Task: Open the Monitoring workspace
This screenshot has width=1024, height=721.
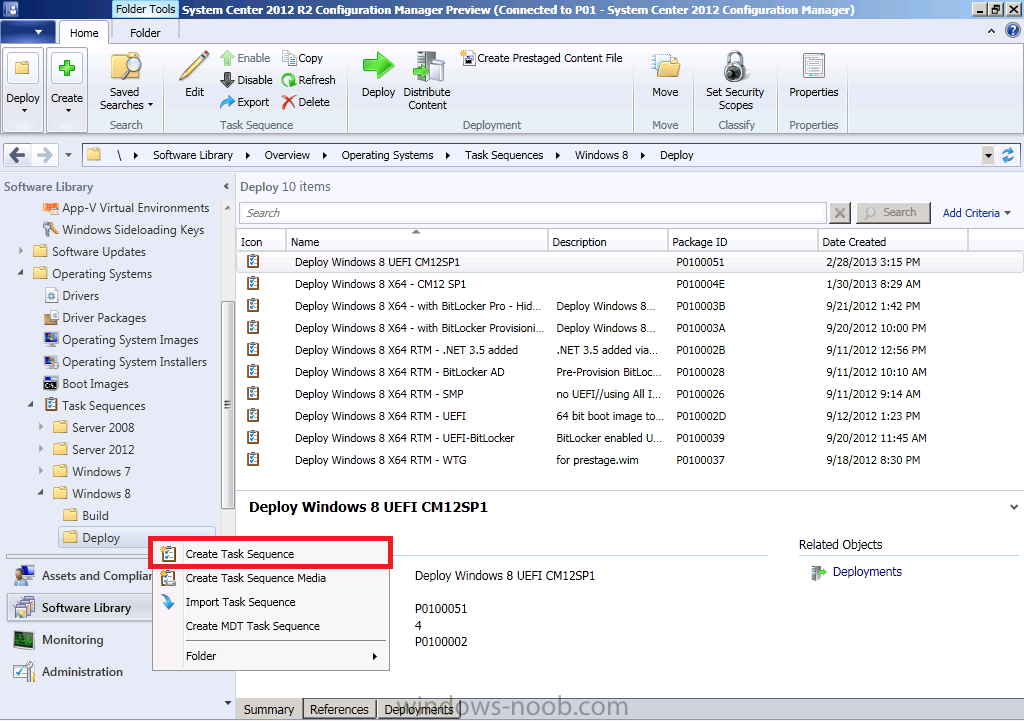Action: [x=72, y=640]
